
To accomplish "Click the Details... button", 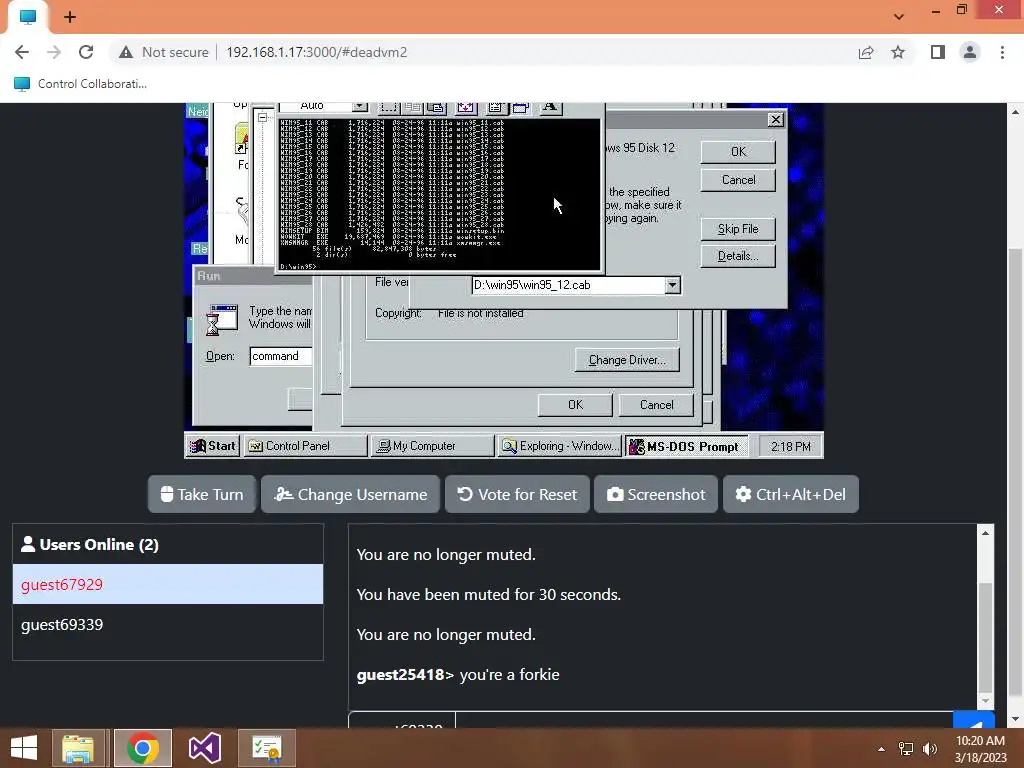I will (738, 256).
